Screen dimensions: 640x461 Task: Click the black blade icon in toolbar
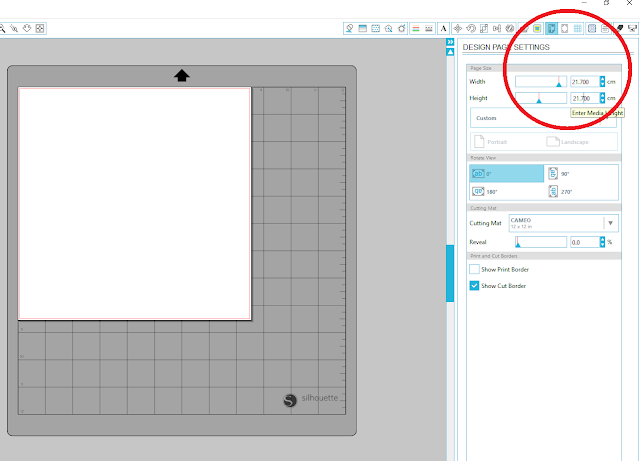click(x=620, y=28)
